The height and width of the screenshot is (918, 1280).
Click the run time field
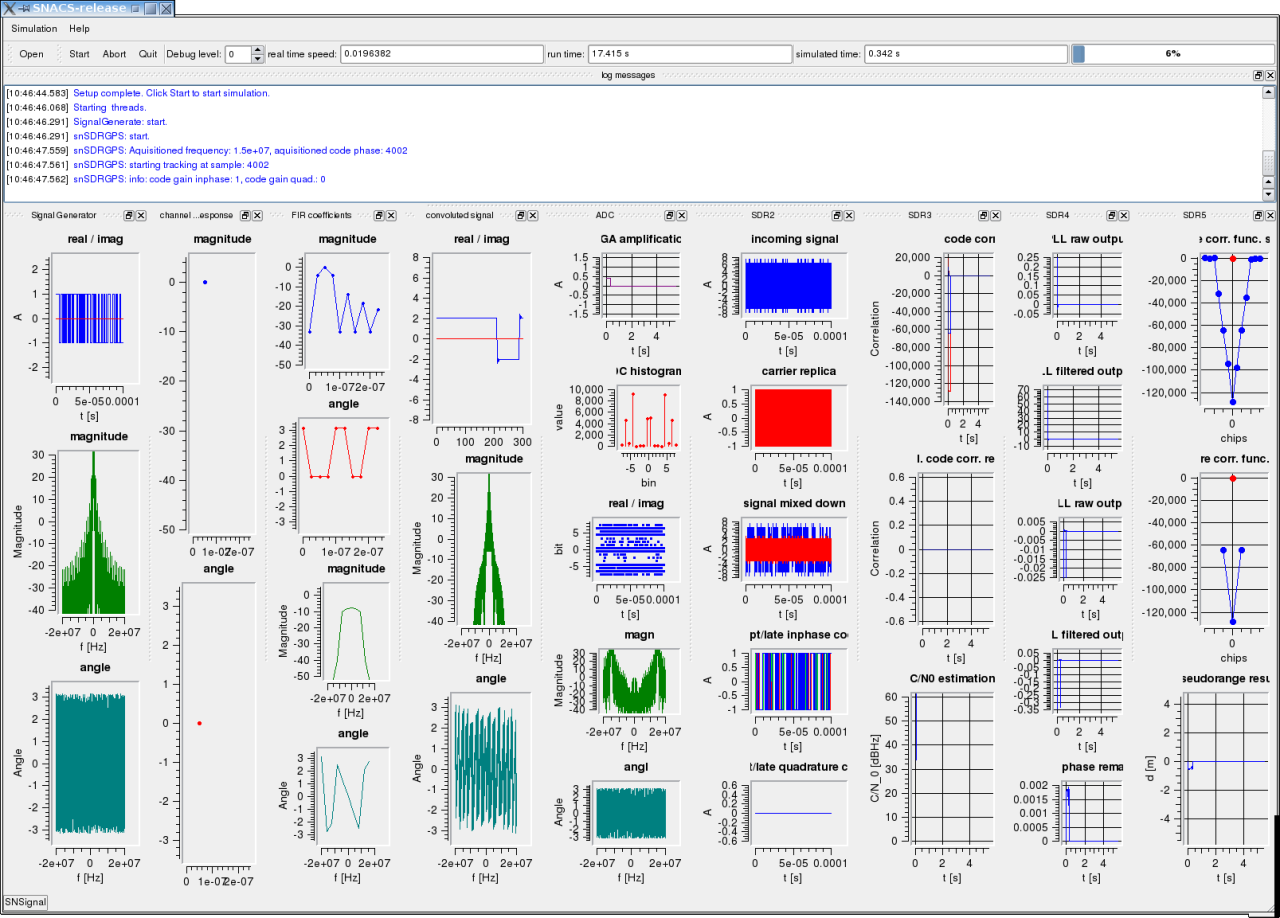(x=689, y=54)
